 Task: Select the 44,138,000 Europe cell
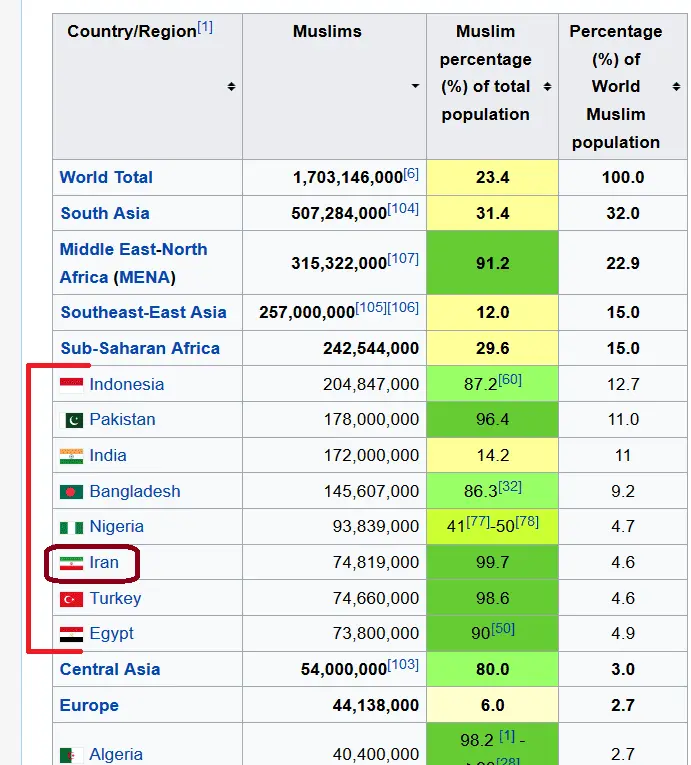(x=334, y=705)
